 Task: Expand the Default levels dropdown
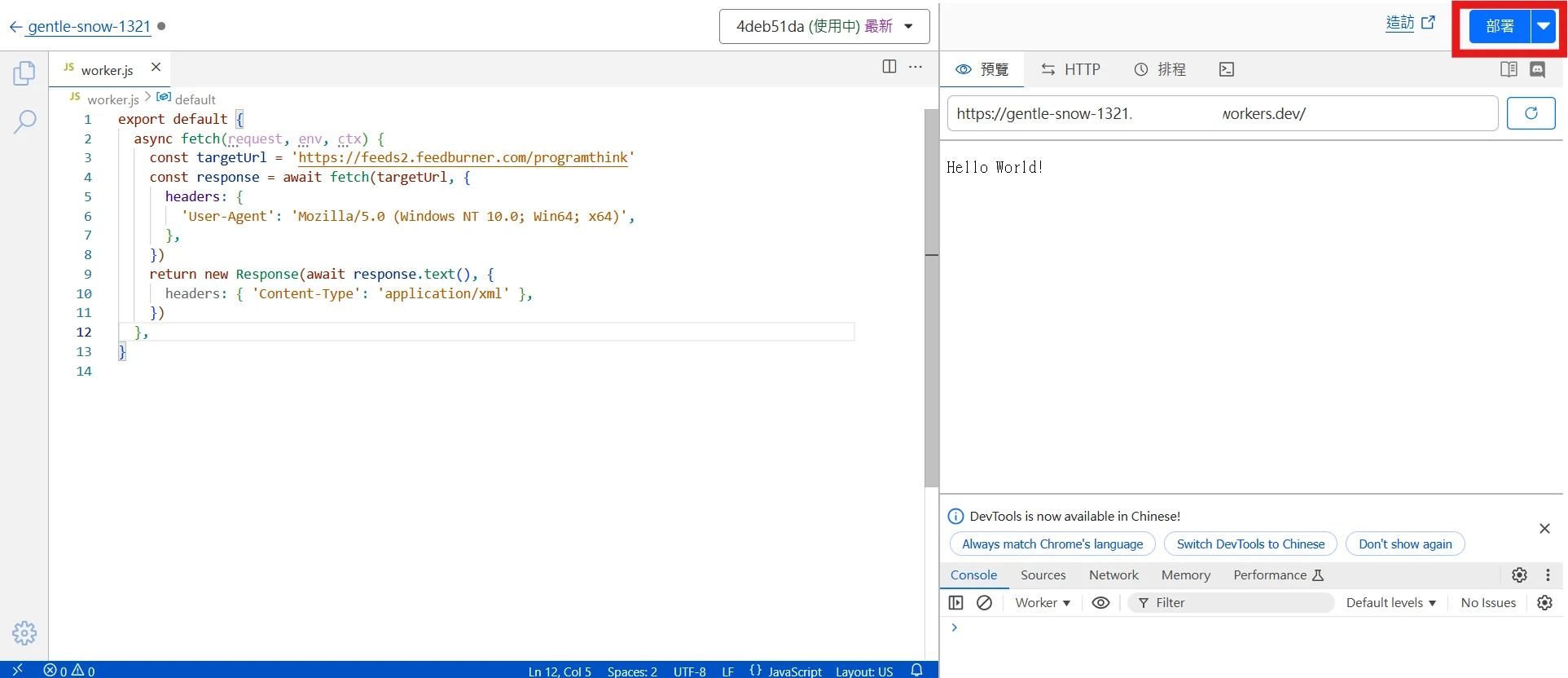click(x=1390, y=603)
